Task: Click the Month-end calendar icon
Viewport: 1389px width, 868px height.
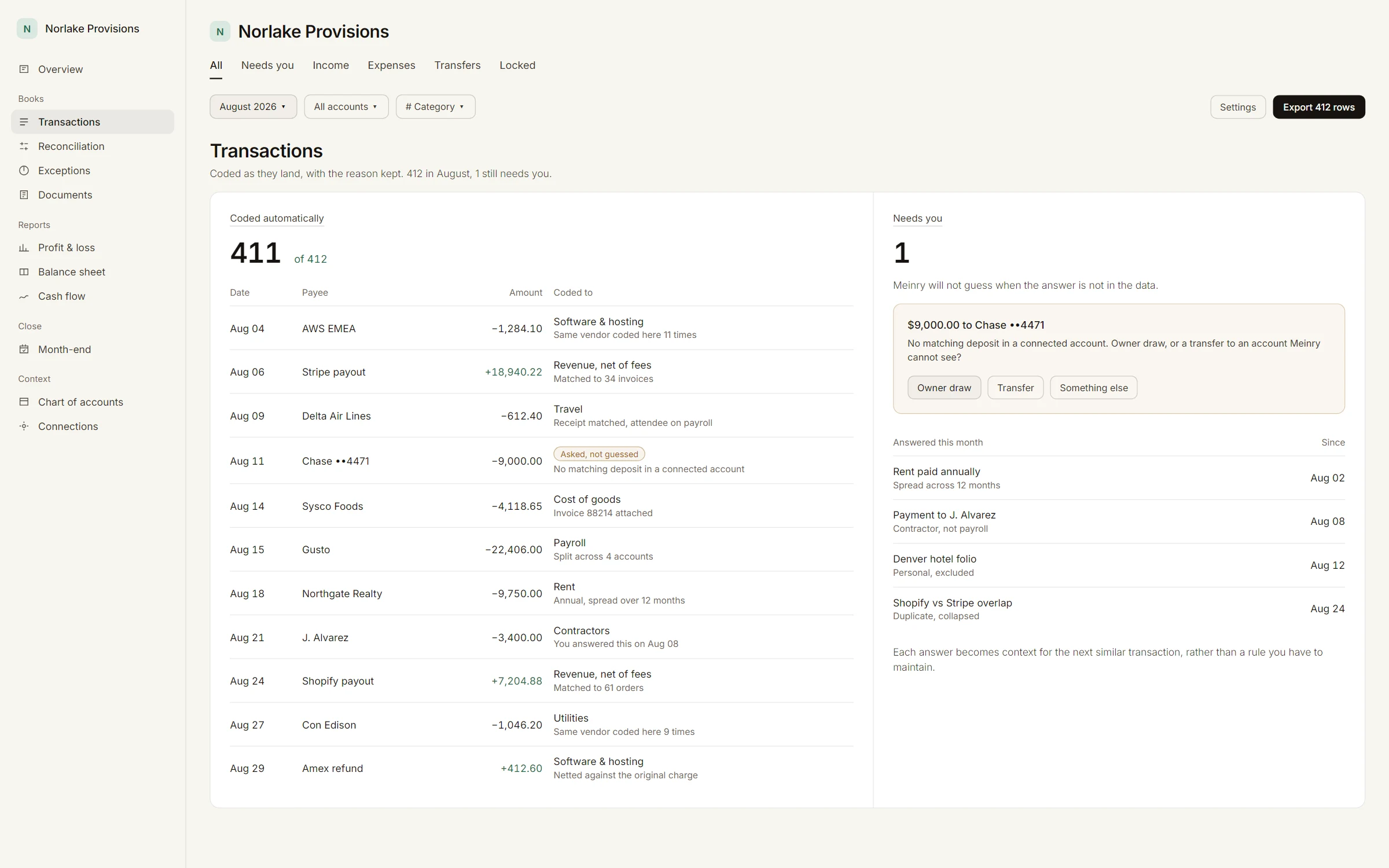Action: click(24, 350)
